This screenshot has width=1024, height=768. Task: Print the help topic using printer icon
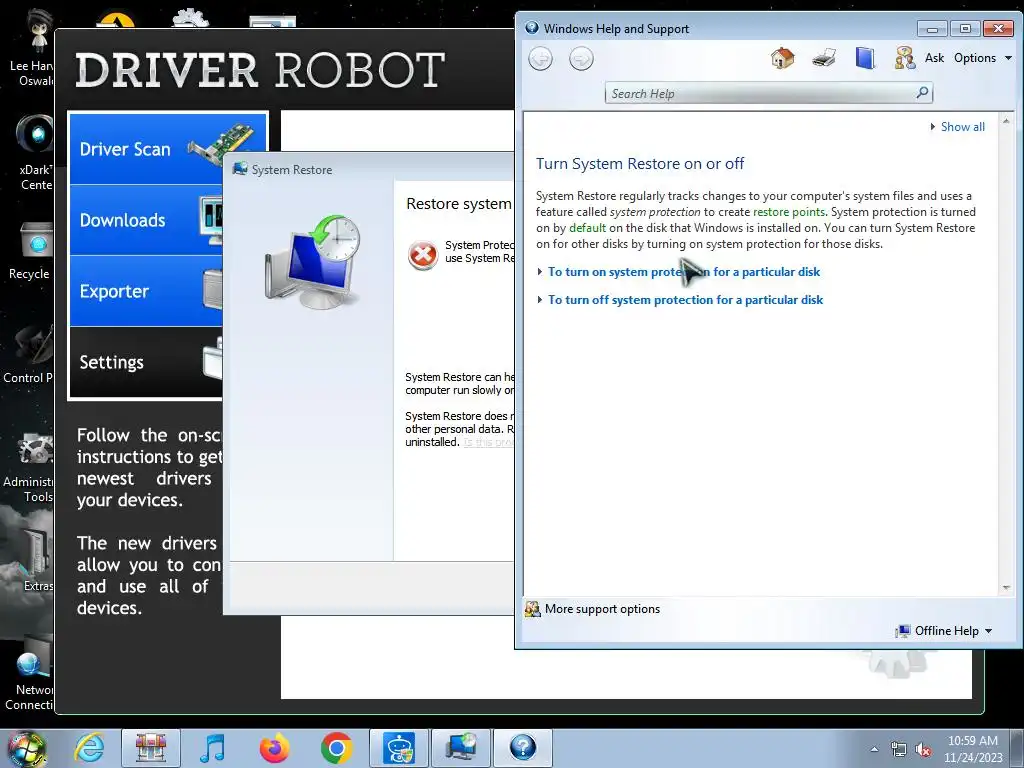(x=824, y=58)
